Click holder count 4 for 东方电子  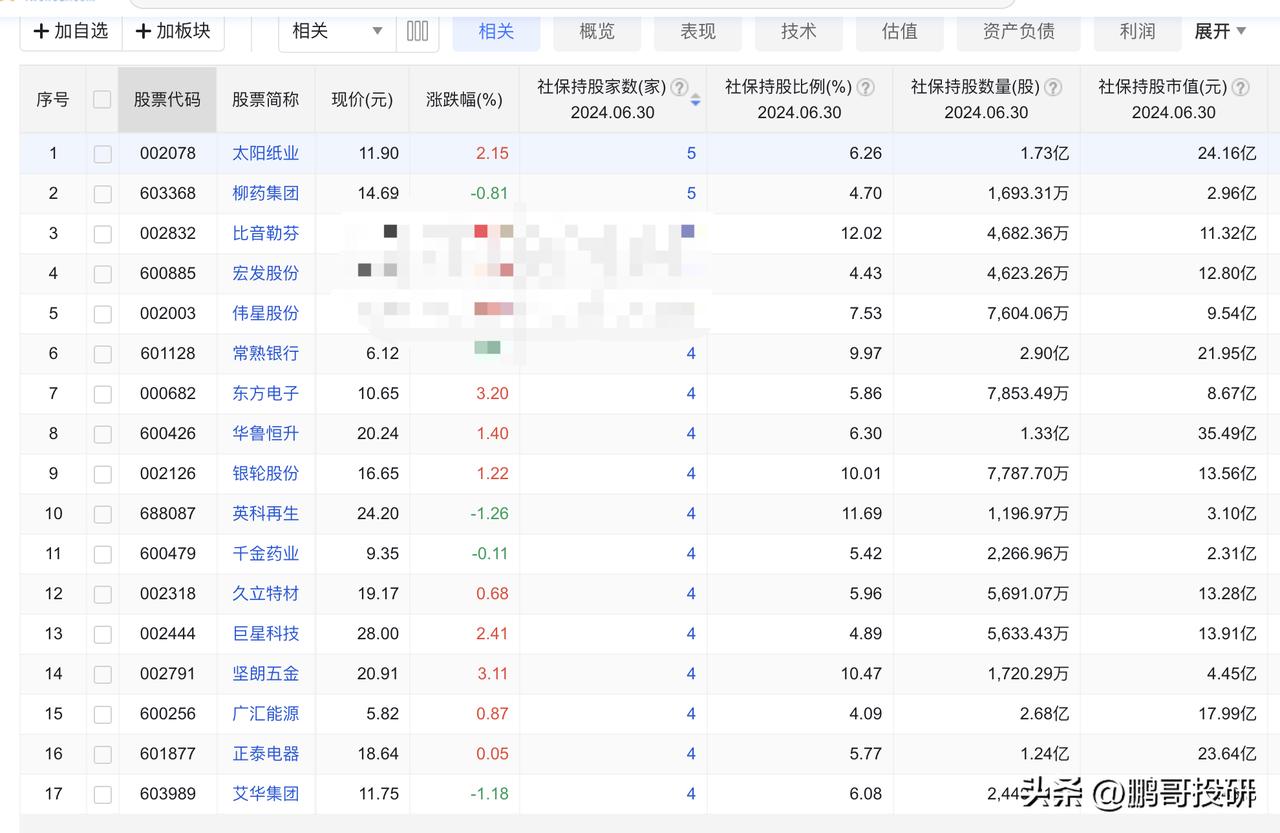click(x=691, y=393)
